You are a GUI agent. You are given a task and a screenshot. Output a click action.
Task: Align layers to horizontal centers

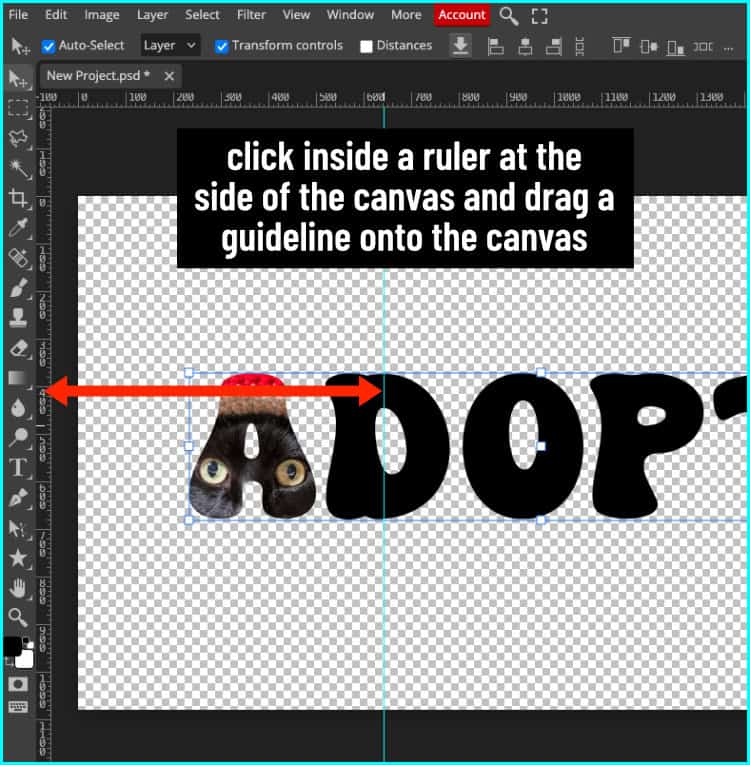coord(525,46)
